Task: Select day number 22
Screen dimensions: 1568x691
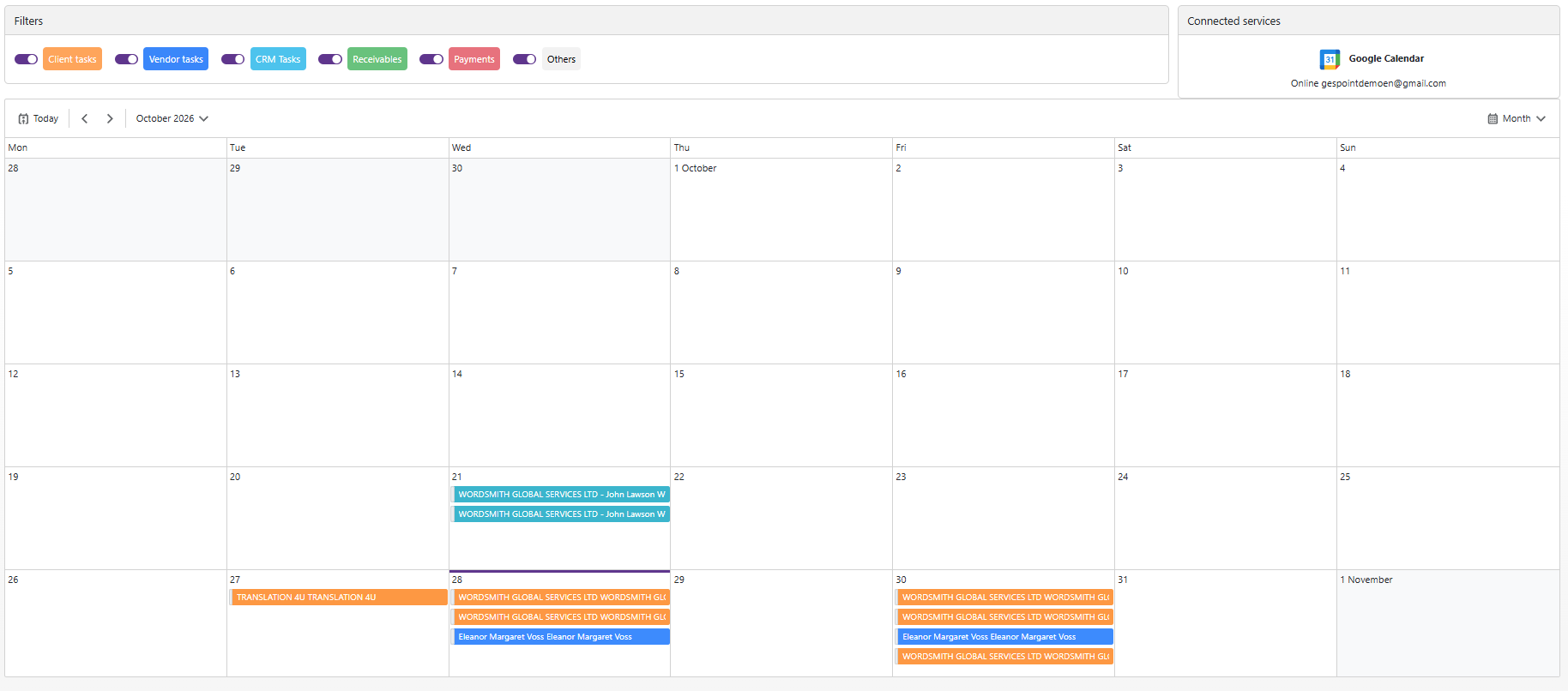Action: (679, 477)
